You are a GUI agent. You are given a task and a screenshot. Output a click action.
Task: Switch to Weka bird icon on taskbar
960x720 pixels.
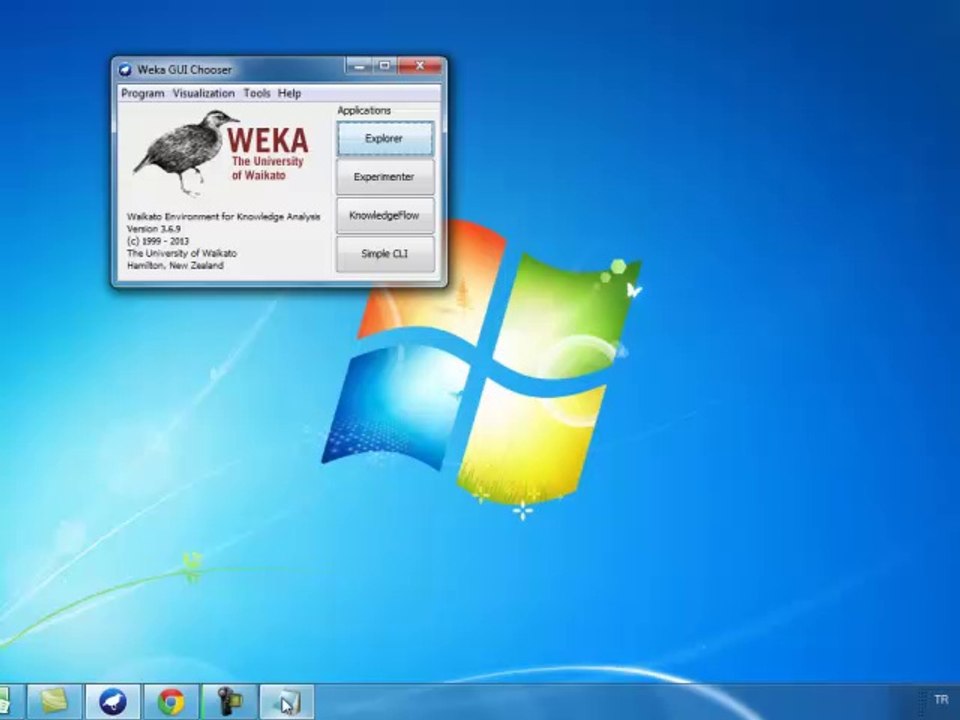coord(113,702)
